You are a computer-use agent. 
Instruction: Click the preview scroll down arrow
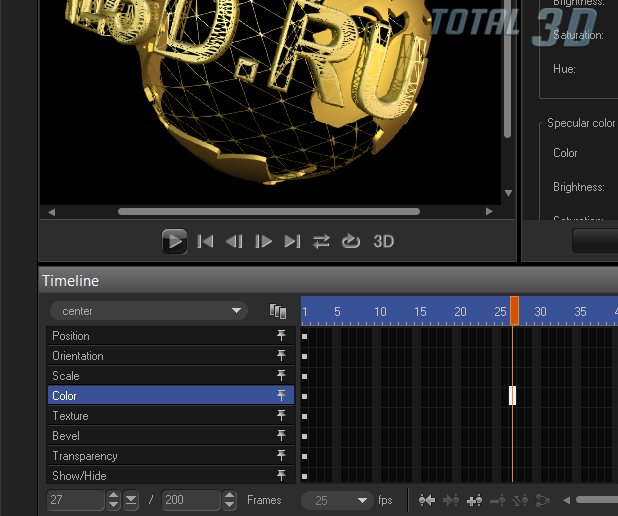tap(508, 193)
